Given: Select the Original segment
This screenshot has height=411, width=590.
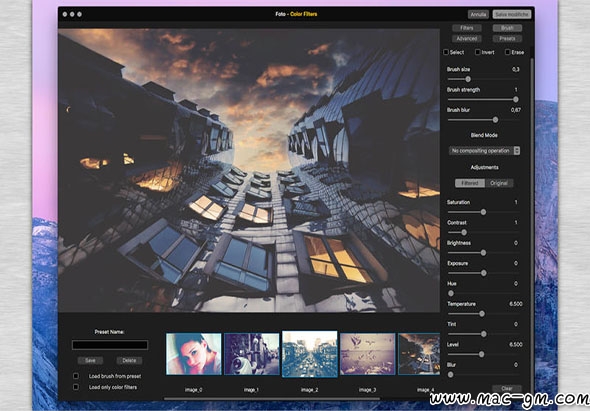Looking at the screenshot, I should pos(499,183).
